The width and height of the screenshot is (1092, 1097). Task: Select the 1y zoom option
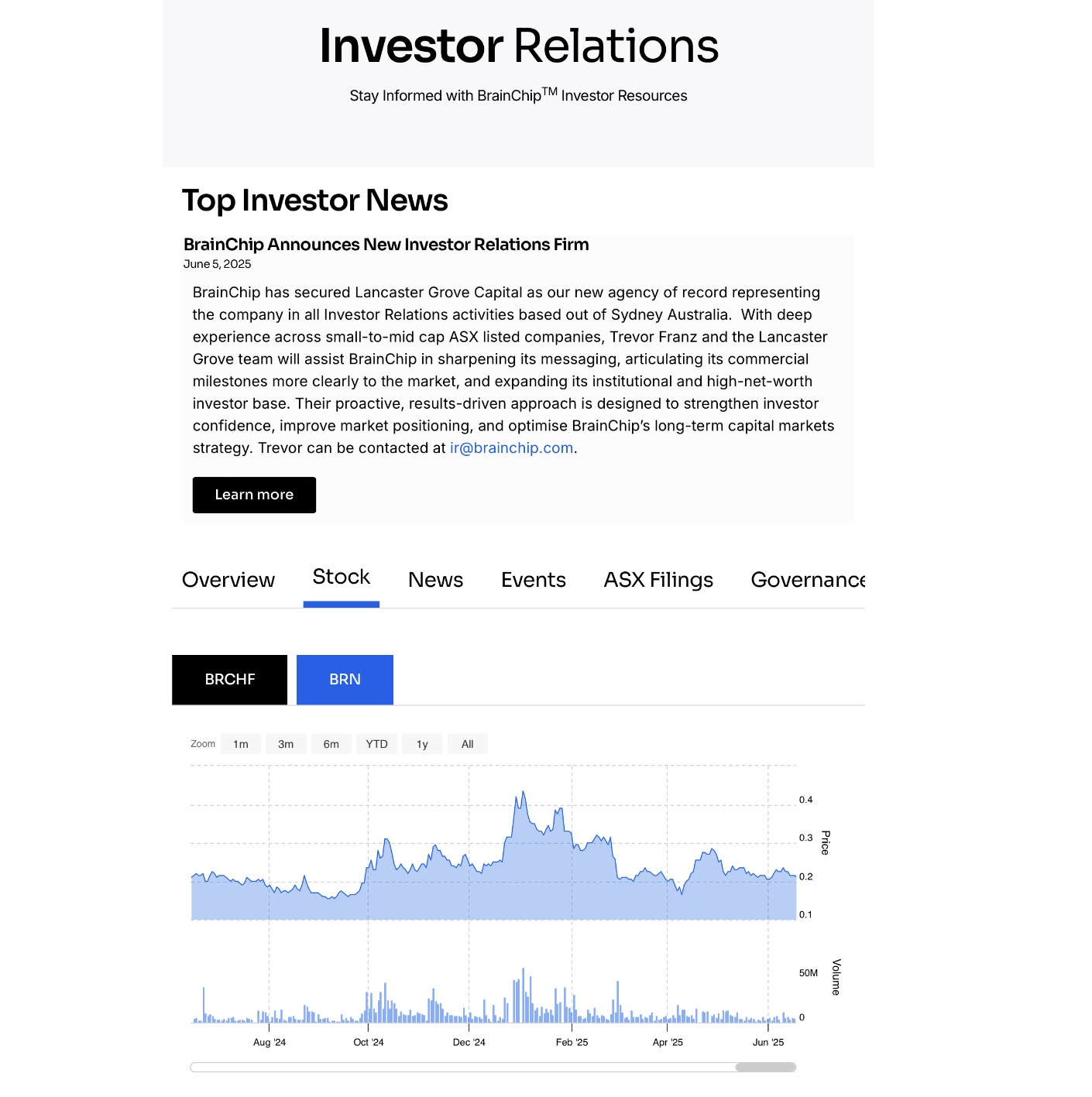pyautogui.click(x=422, y=744)
